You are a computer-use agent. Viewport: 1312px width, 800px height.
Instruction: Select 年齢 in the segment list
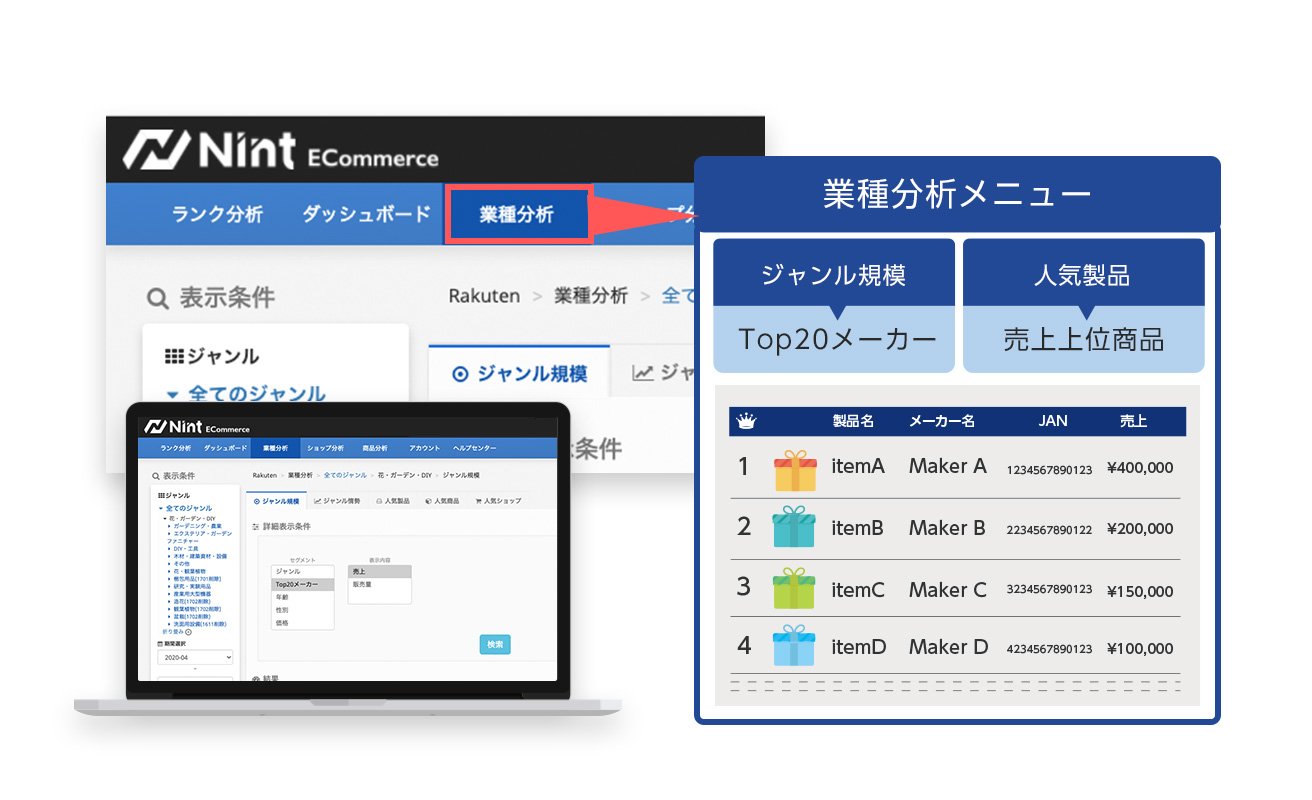point(283,597)
